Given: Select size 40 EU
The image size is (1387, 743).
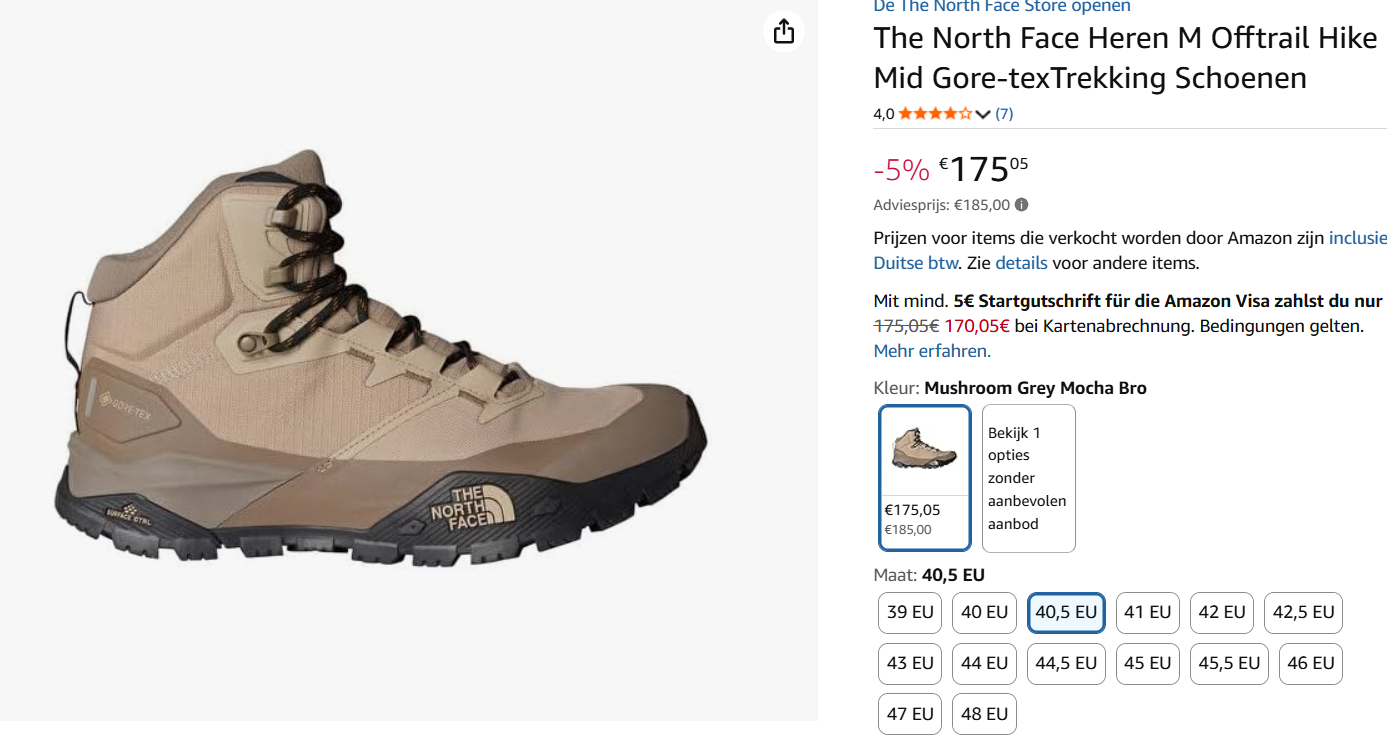Looking at the screenshot, I should point(984,612).
